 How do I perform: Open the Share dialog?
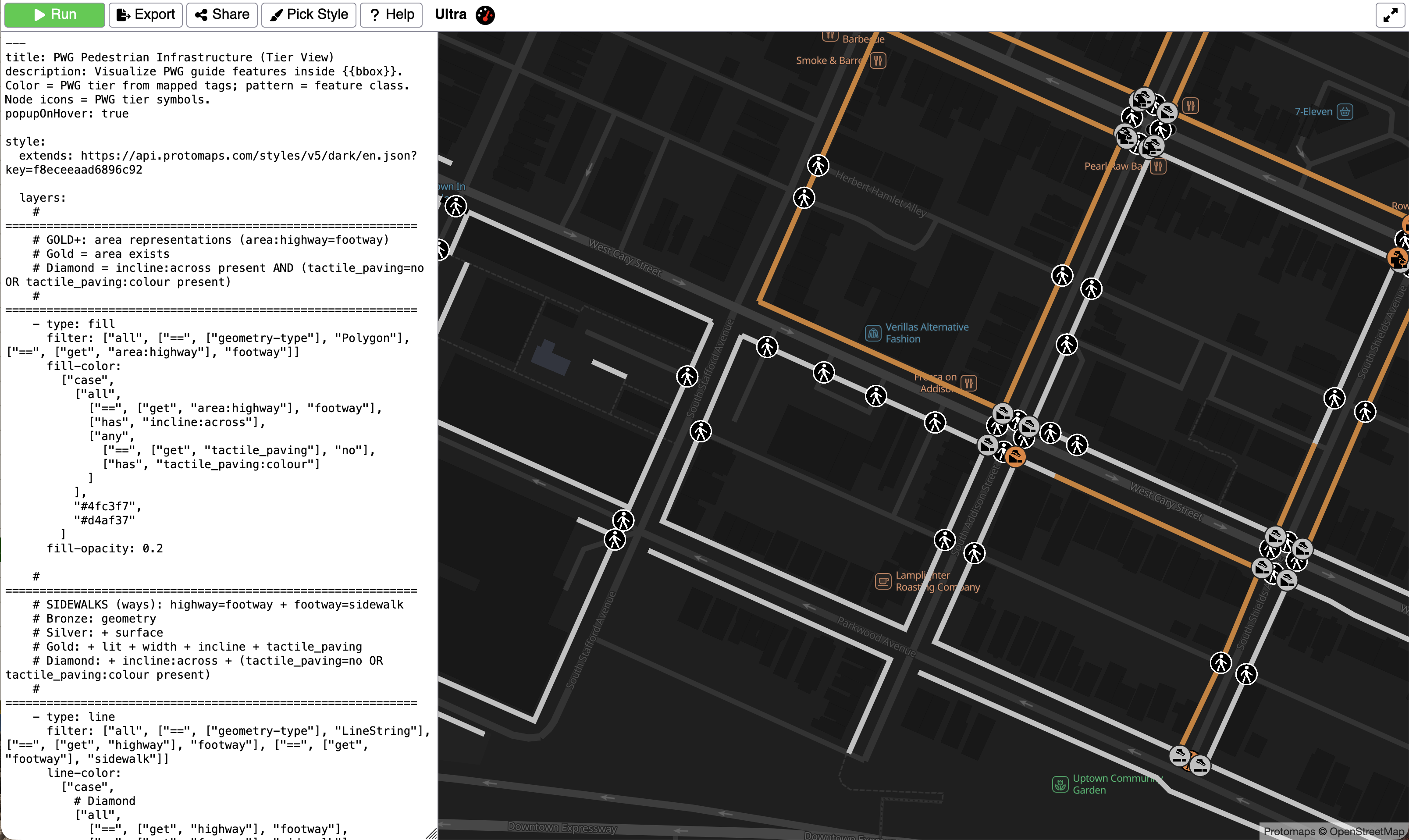(222, 15)
